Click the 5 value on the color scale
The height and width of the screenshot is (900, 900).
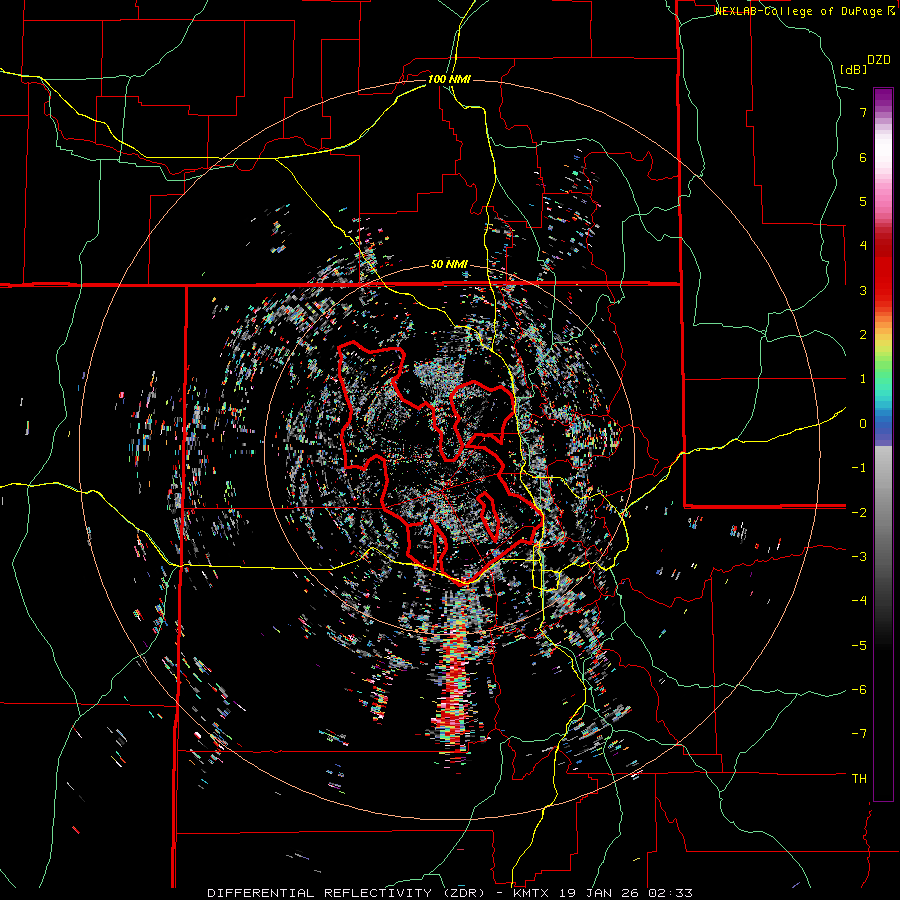[x=863, y=201]
